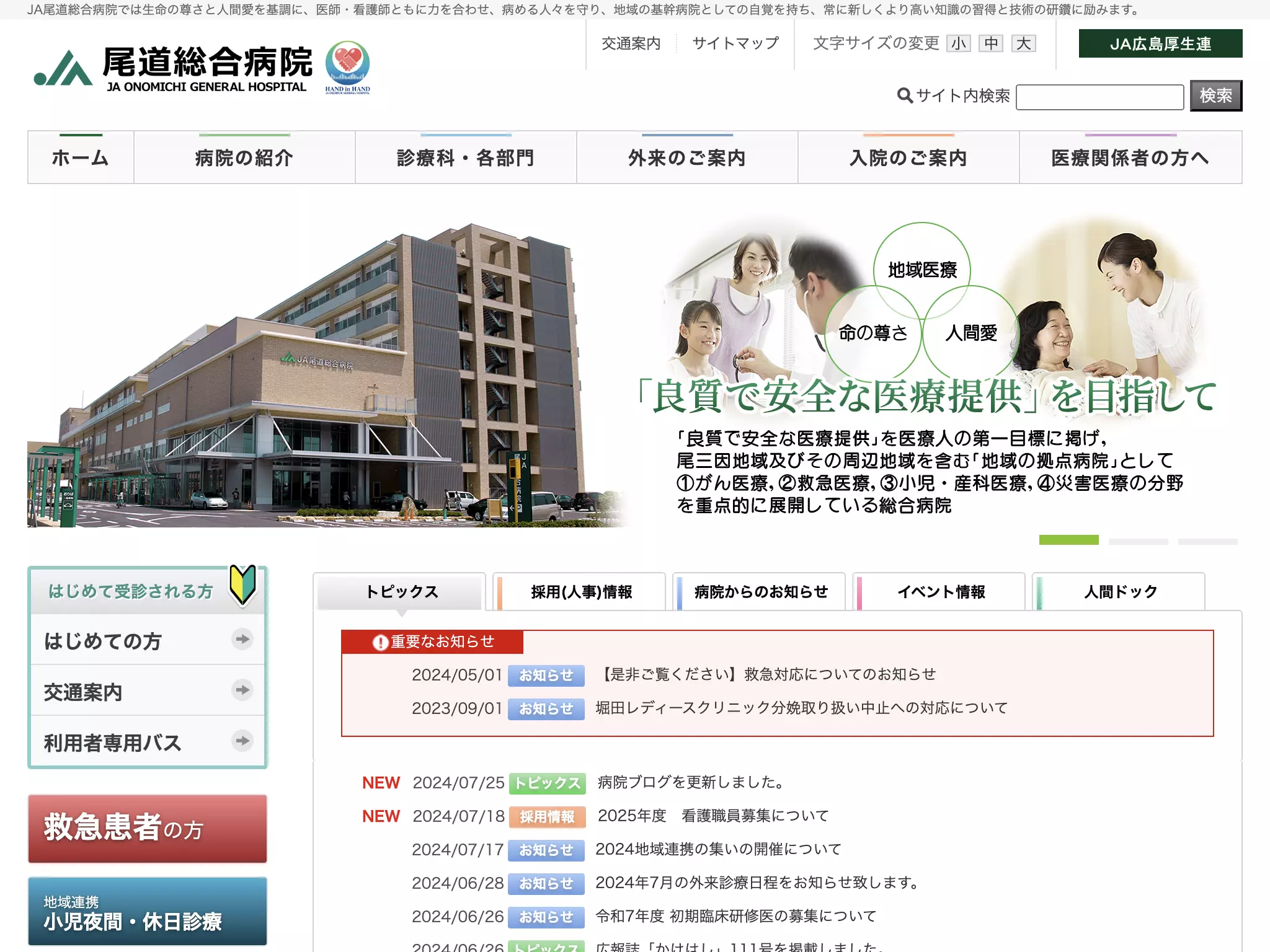This screenshot has width=1270, height=952.
Task: Open サイトマップ link in header
Action: pyautogui.click(x=735, y=43)
